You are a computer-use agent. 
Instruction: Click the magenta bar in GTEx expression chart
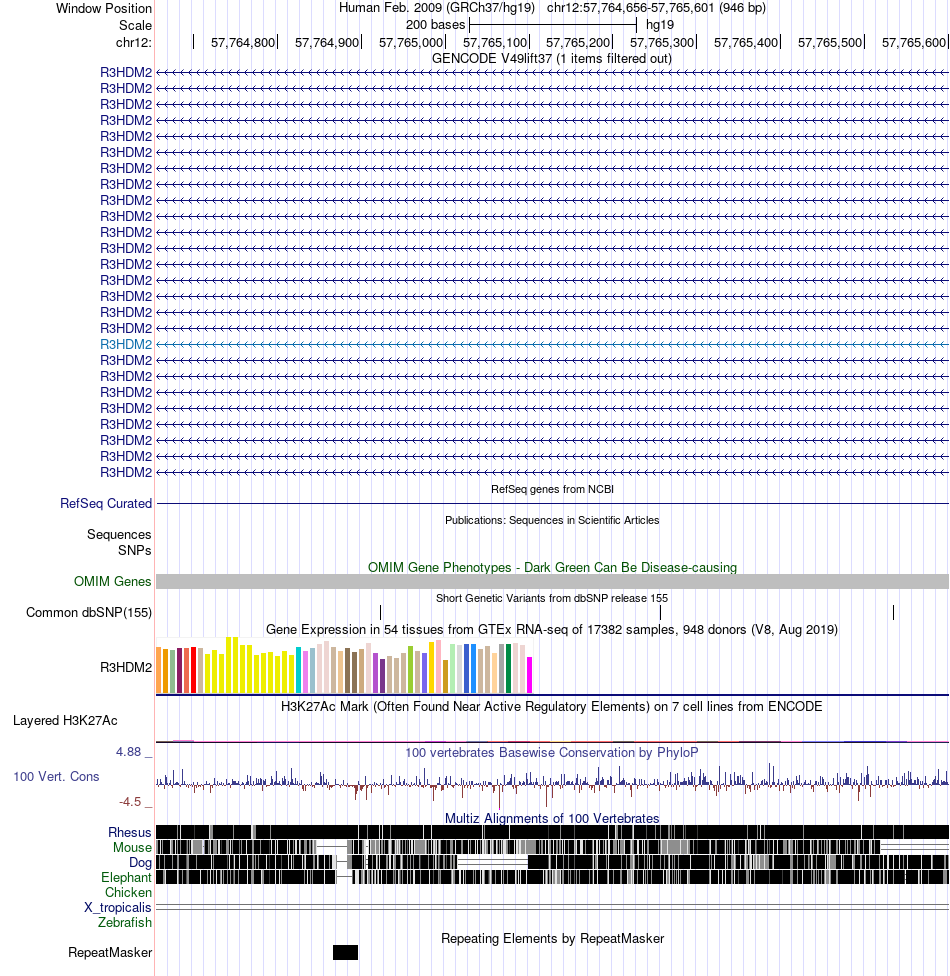pos(530,675)
